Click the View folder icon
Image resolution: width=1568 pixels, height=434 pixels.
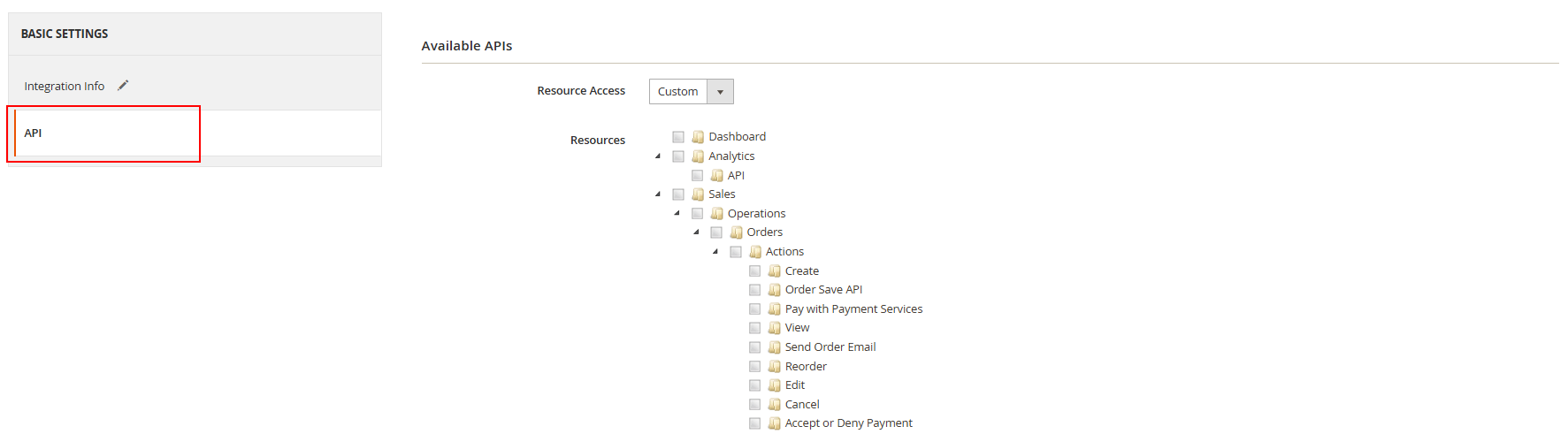tap(775, 328)
